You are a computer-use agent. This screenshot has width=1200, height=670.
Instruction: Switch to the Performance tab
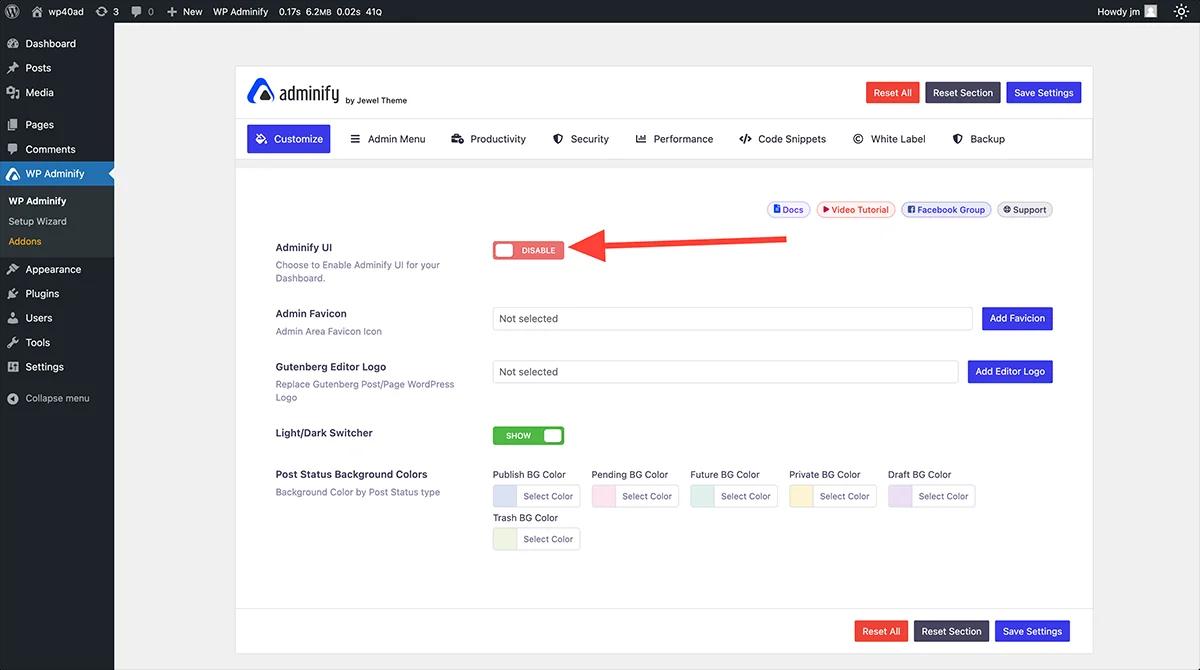point(674,139)
